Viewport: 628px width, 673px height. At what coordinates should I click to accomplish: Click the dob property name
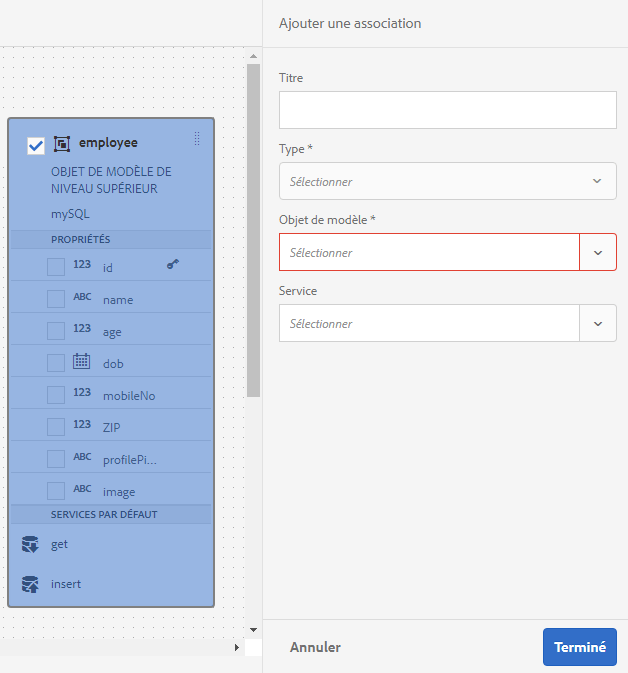[113, 364]
